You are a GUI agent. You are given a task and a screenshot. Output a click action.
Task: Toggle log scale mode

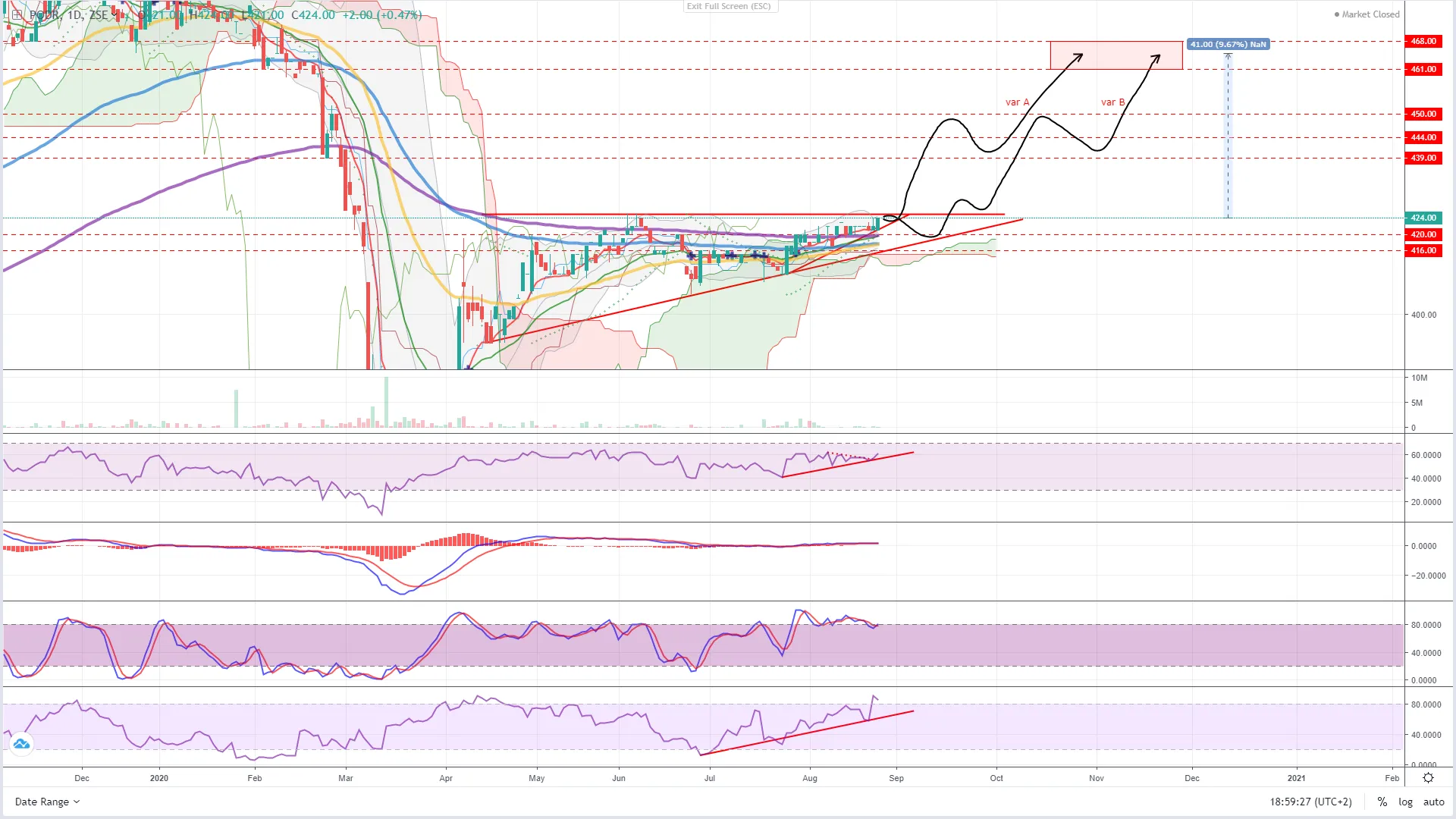pos(1405,802)
